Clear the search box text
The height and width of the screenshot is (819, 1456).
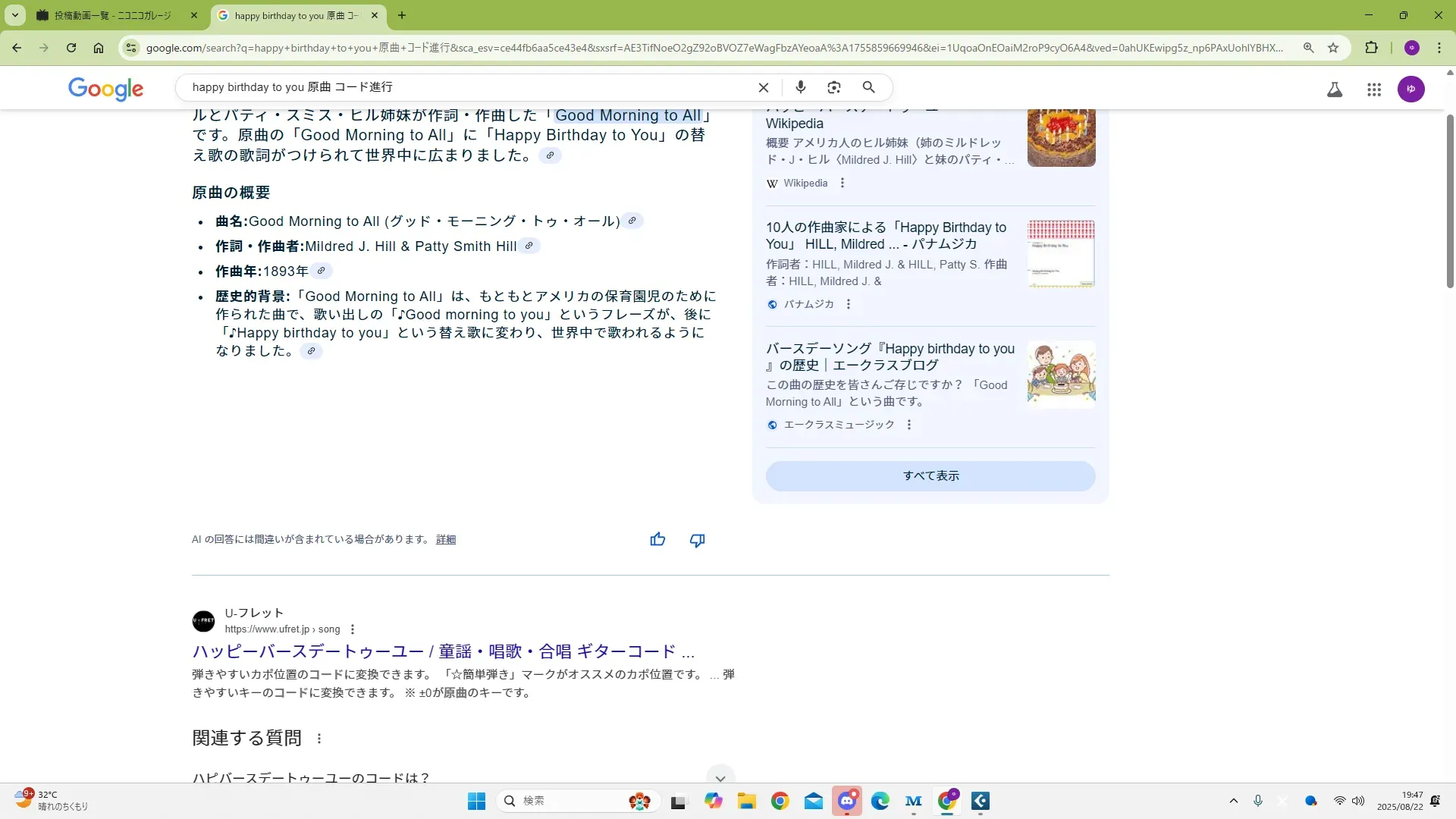[763, 87]
